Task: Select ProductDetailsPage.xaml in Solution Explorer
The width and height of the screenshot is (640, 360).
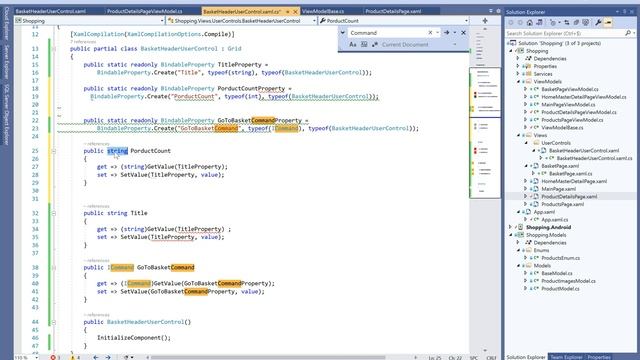Action: (569, 196)
